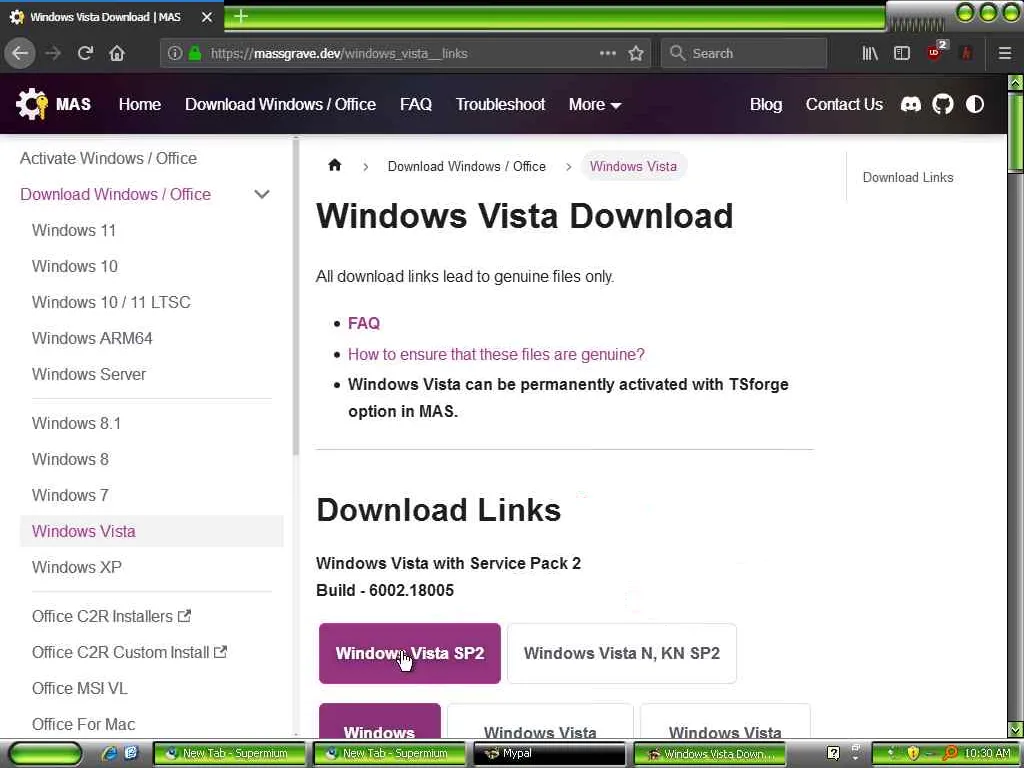Switch to first New Tab - Supermium taskbar button

(x=229, y=753)
